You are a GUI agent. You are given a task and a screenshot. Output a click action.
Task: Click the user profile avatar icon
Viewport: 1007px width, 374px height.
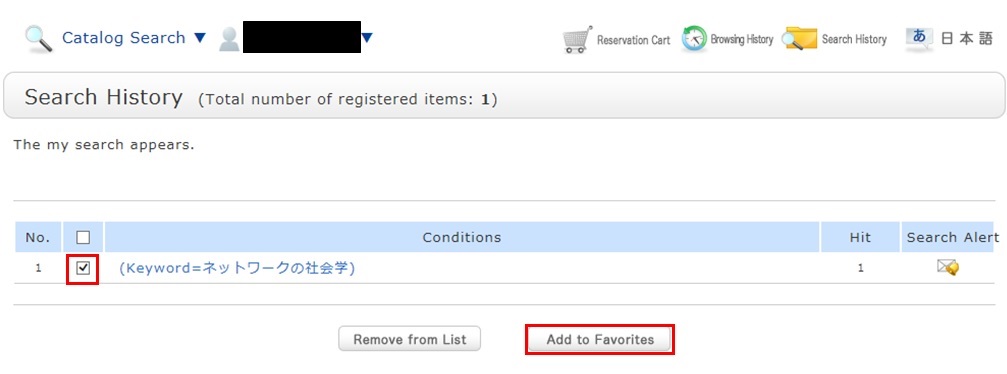[x=229, y=39]
